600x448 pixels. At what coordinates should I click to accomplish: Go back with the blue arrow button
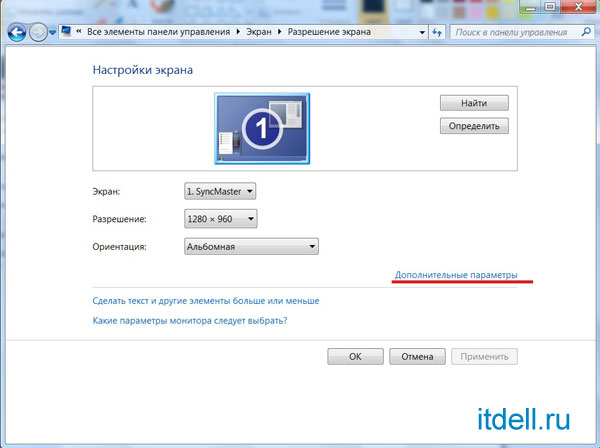click(17, 33)
